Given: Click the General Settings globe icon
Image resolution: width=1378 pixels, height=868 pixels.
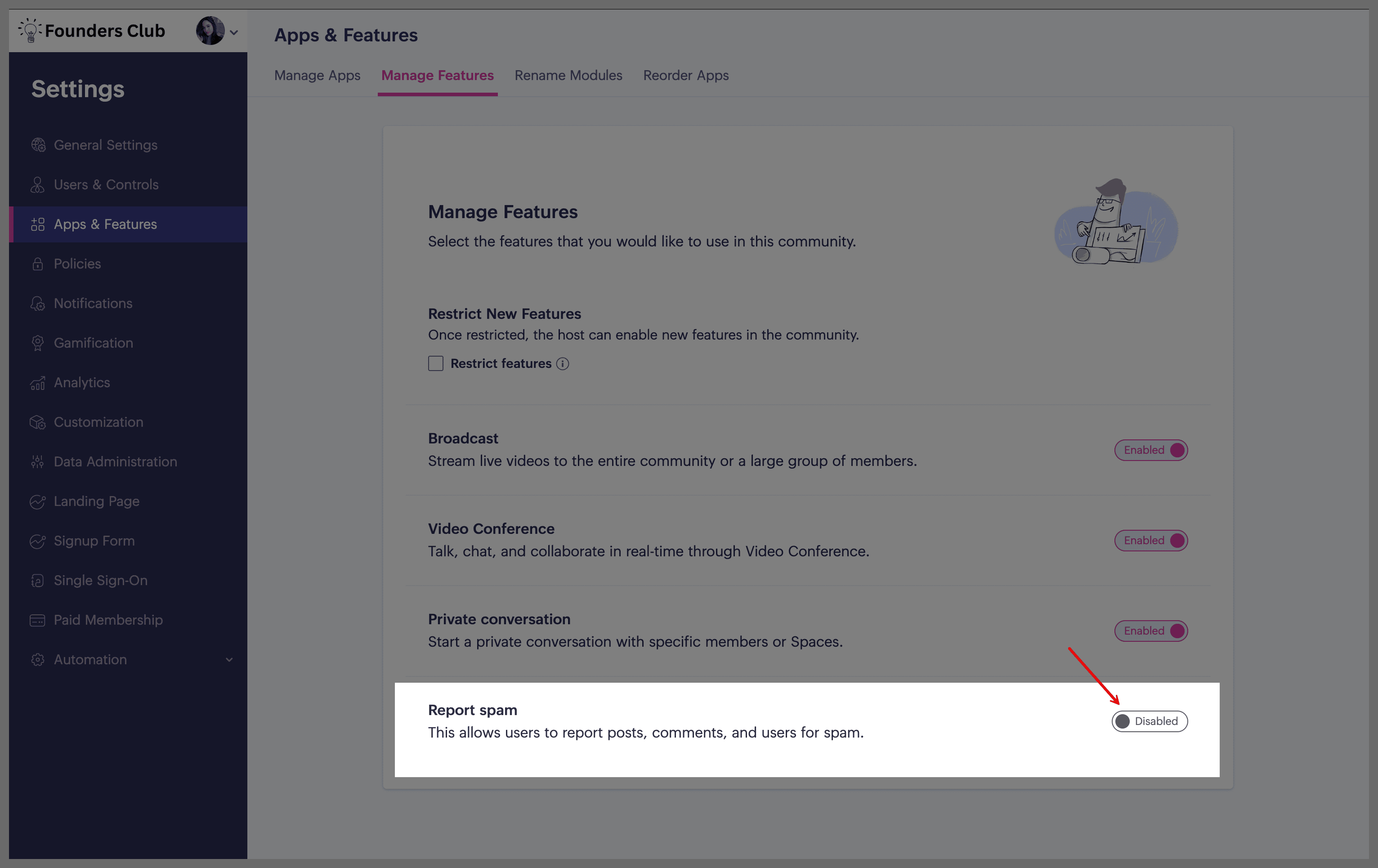Looking at the screenshot, I should click(x=38, y=145).
